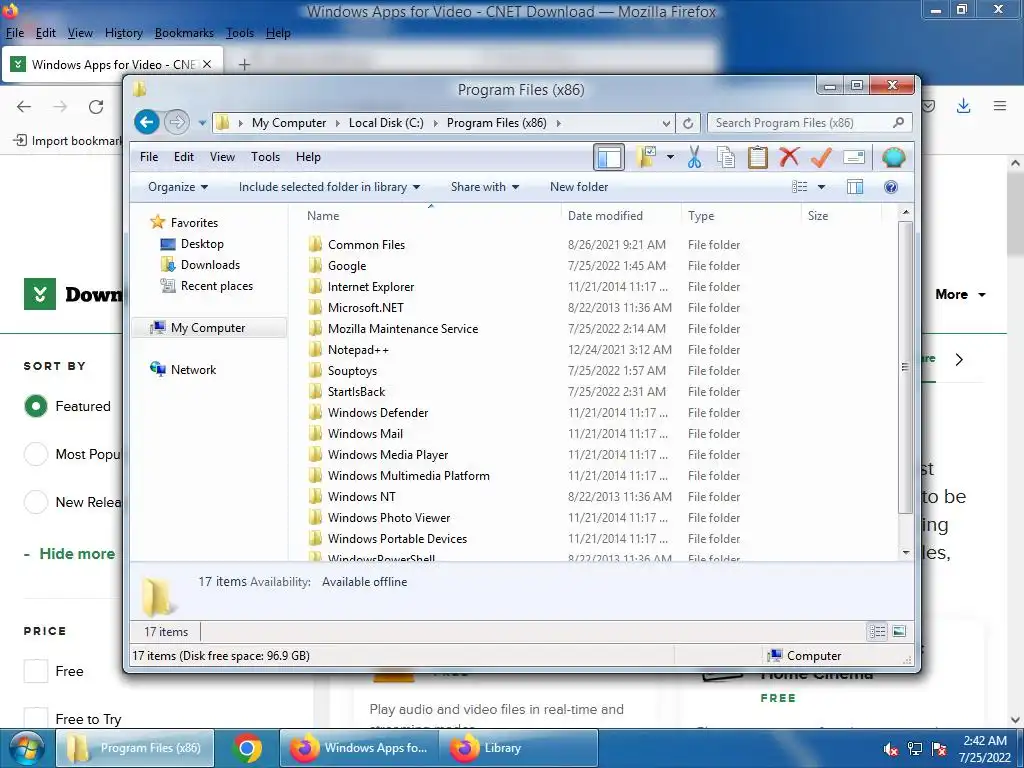Image resolution: width=1024 pixels, height=768 pixels.
Task: Open Explorer help via question mark icon
Action: point(890,187)
